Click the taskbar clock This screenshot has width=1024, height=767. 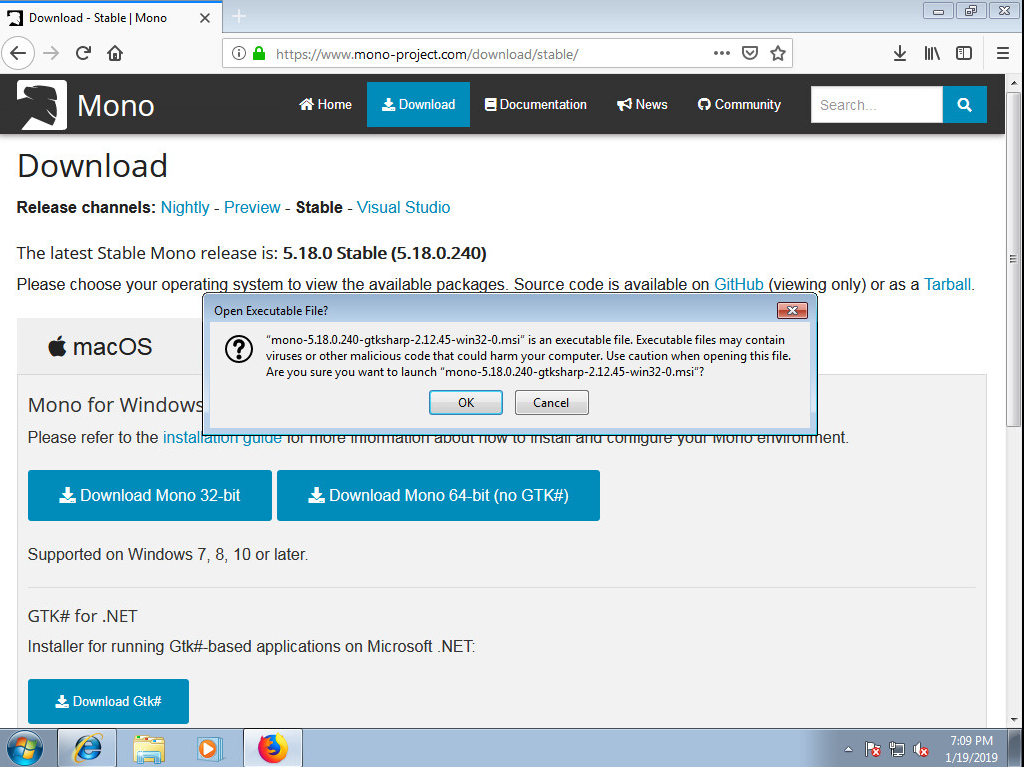coord(971,749)
